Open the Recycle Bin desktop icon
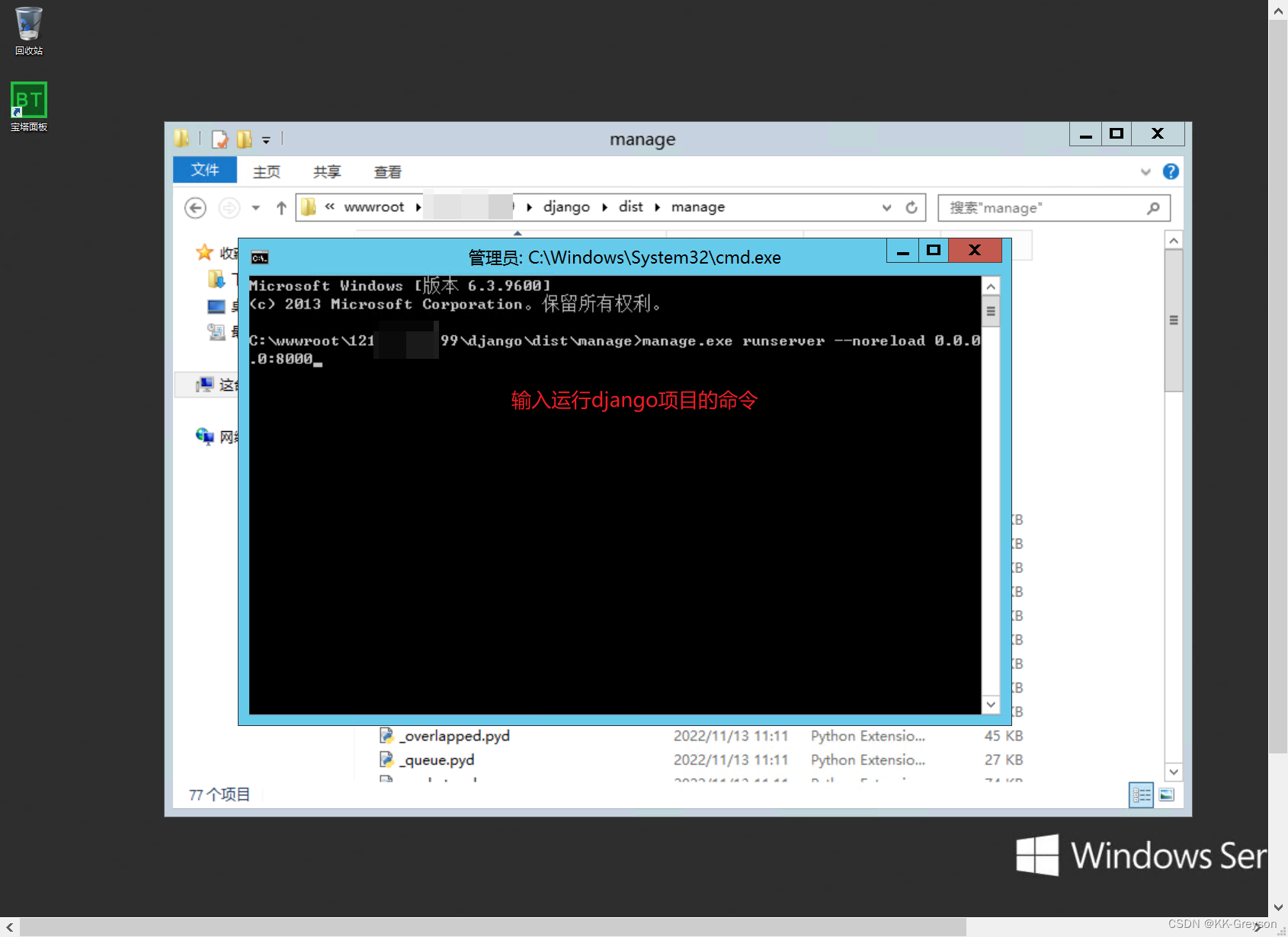The width and height of the screenshot is (1288, 937). coord(29,31)
